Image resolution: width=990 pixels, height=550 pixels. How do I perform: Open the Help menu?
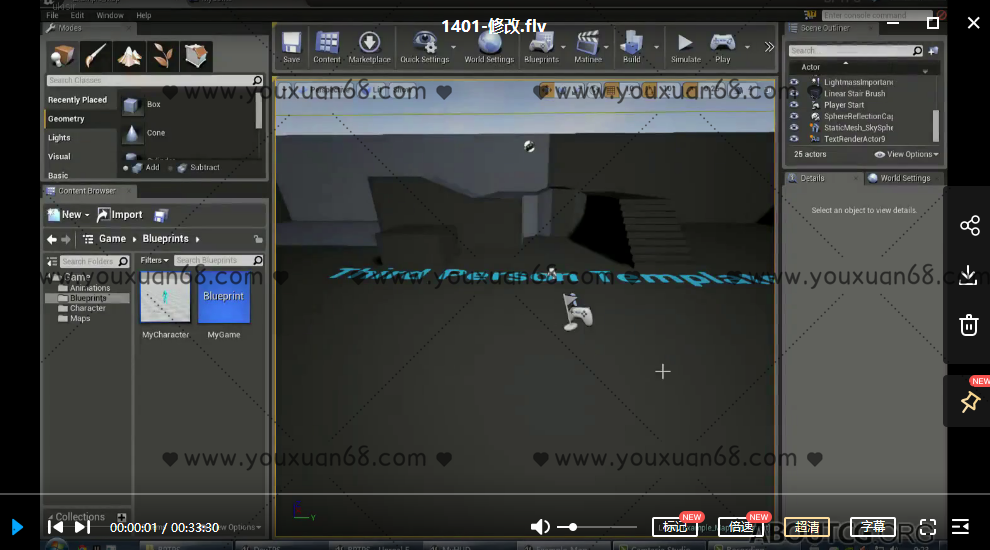144,15
